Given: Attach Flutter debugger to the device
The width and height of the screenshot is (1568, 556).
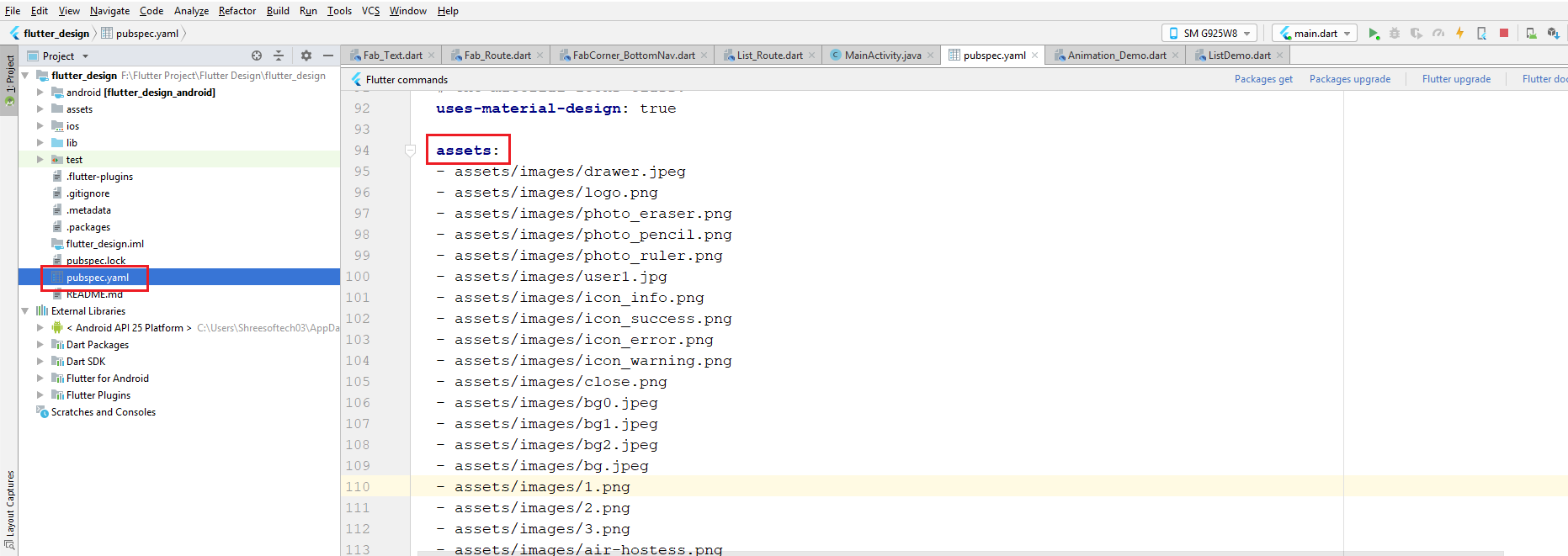Looking at the screenshot, I should [x=1481, y=34].
